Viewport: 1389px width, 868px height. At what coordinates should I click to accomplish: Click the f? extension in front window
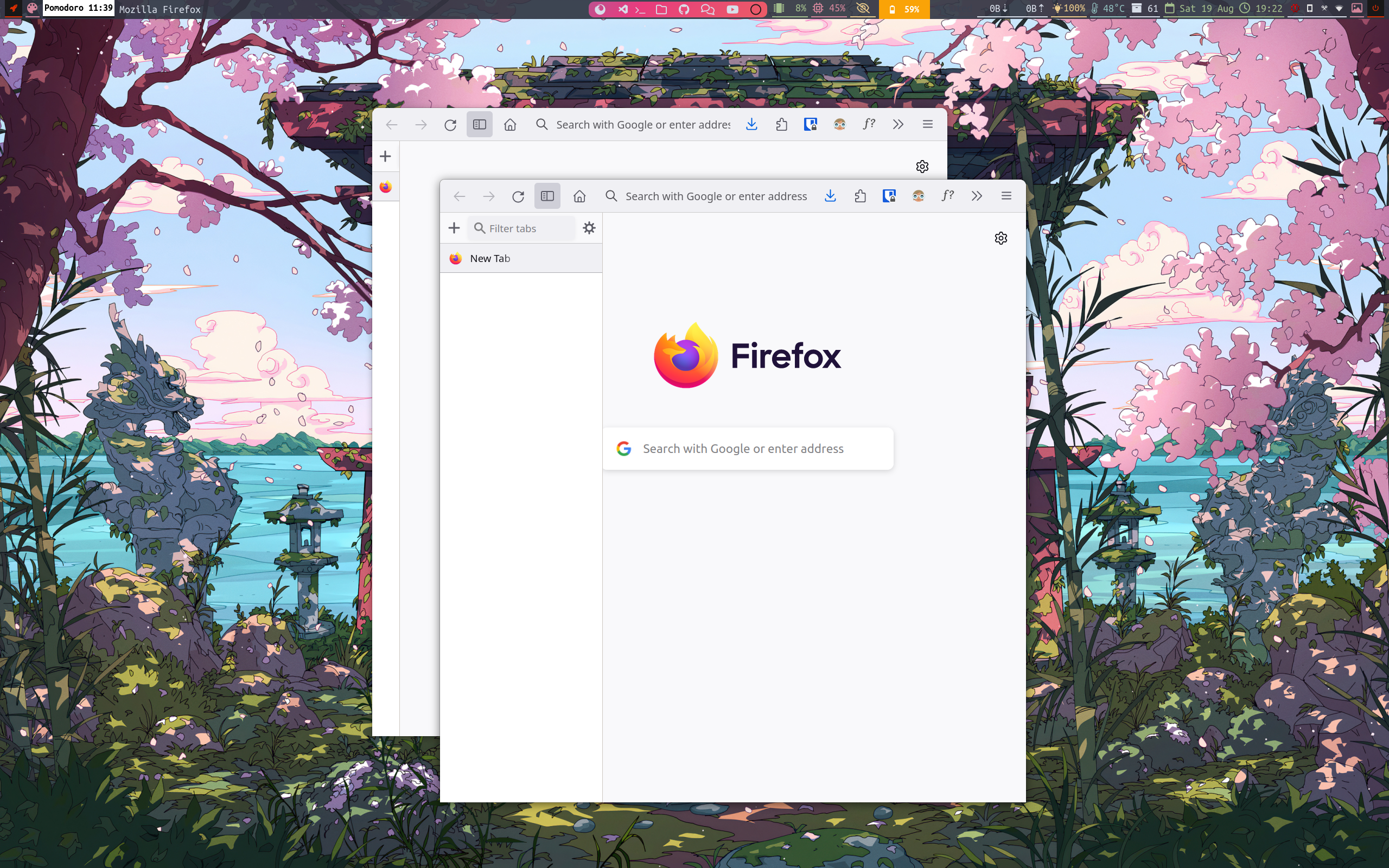[x=948, y=196]
